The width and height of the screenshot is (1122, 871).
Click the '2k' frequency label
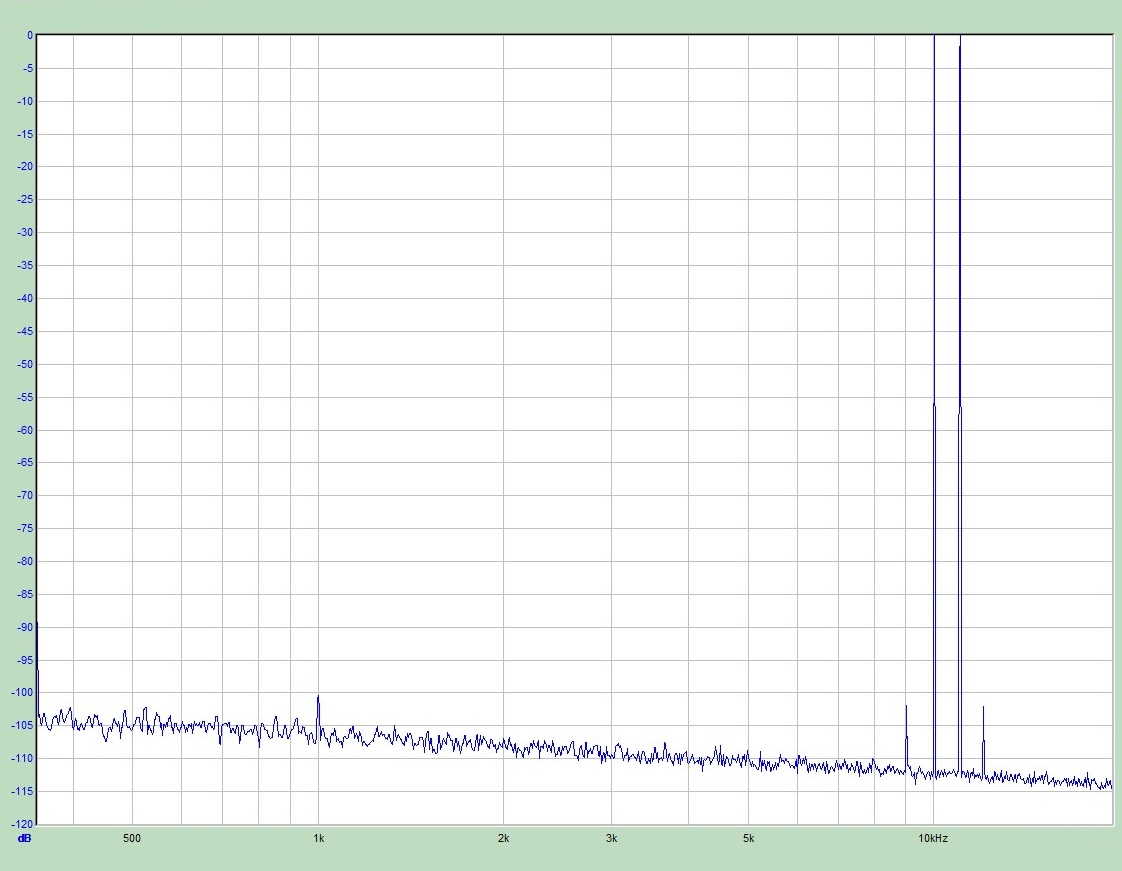click(x=503, y=838)
